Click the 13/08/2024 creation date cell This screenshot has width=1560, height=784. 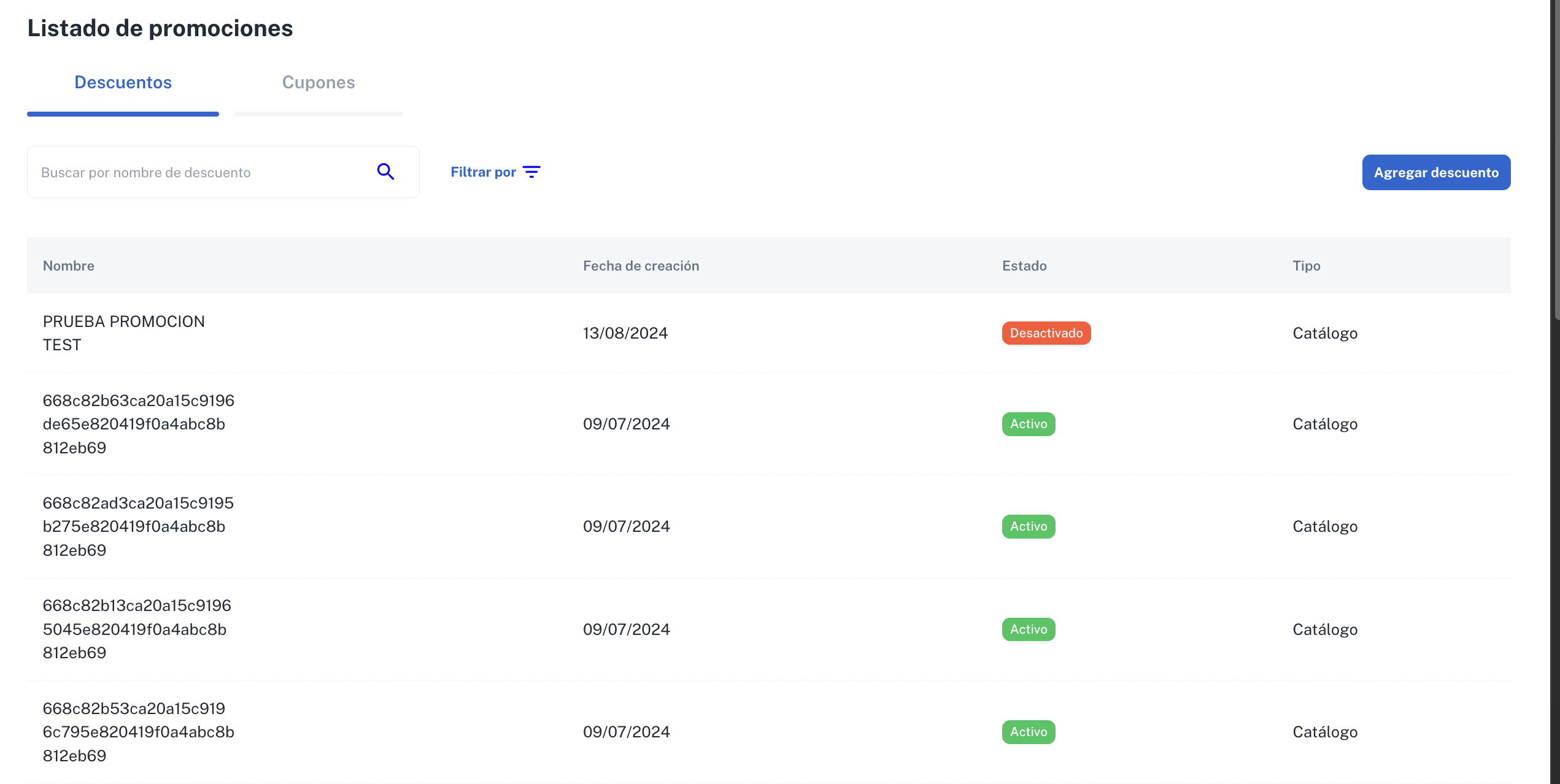[x=625, y=333]
